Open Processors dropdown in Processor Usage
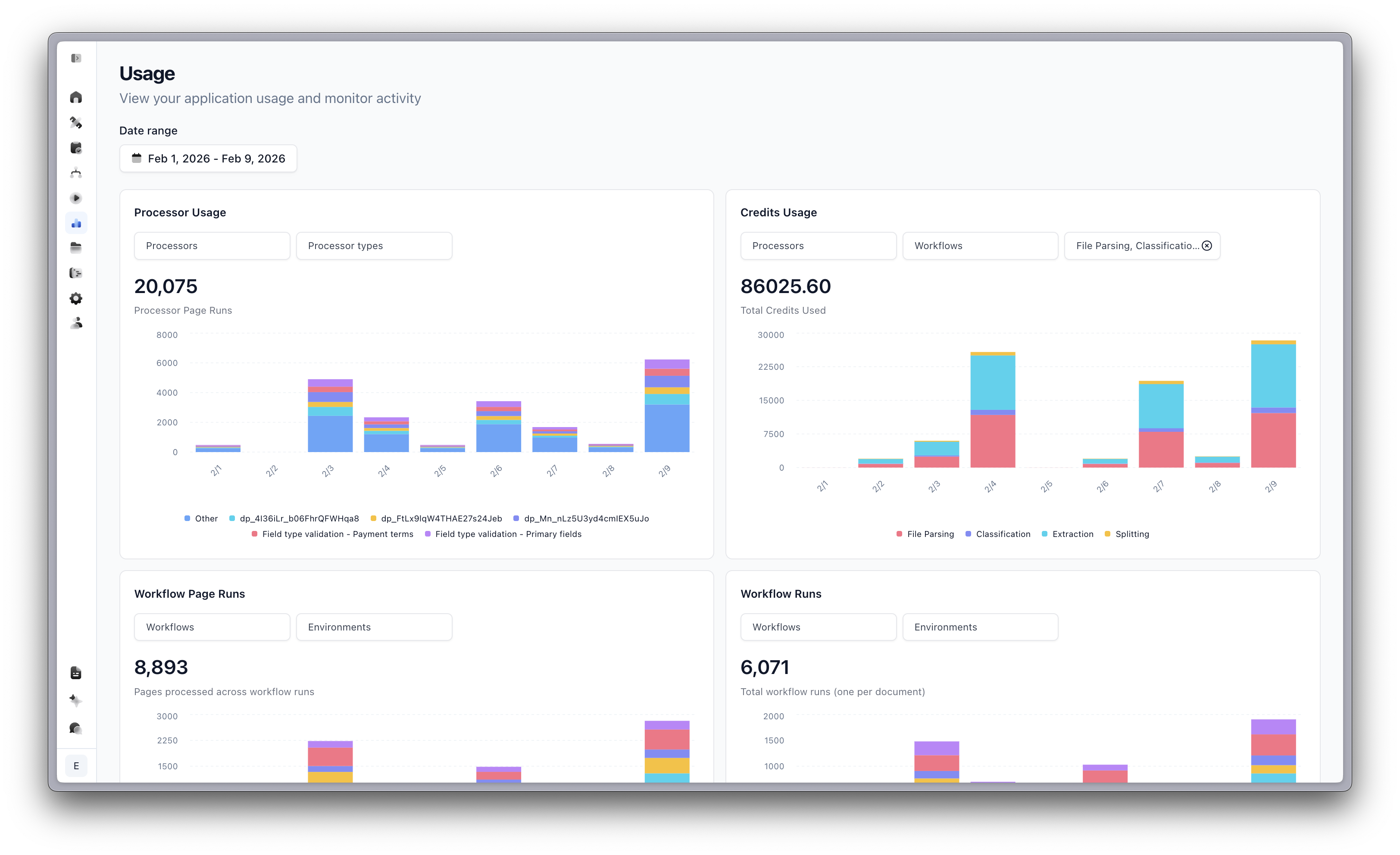 point(212,246)
